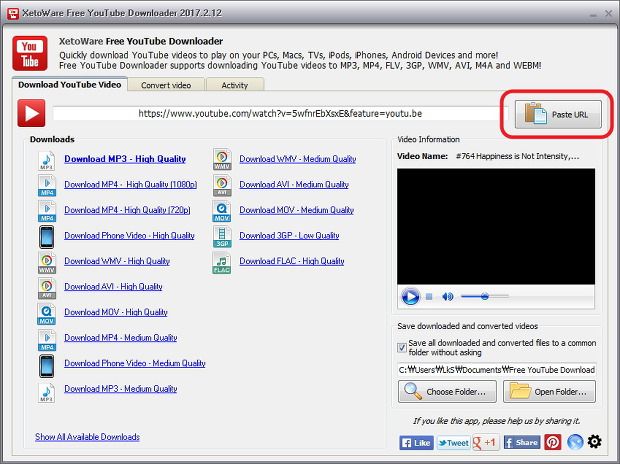Click the Open Folder button
The image size is (620, 464).
tap(549, 392)
